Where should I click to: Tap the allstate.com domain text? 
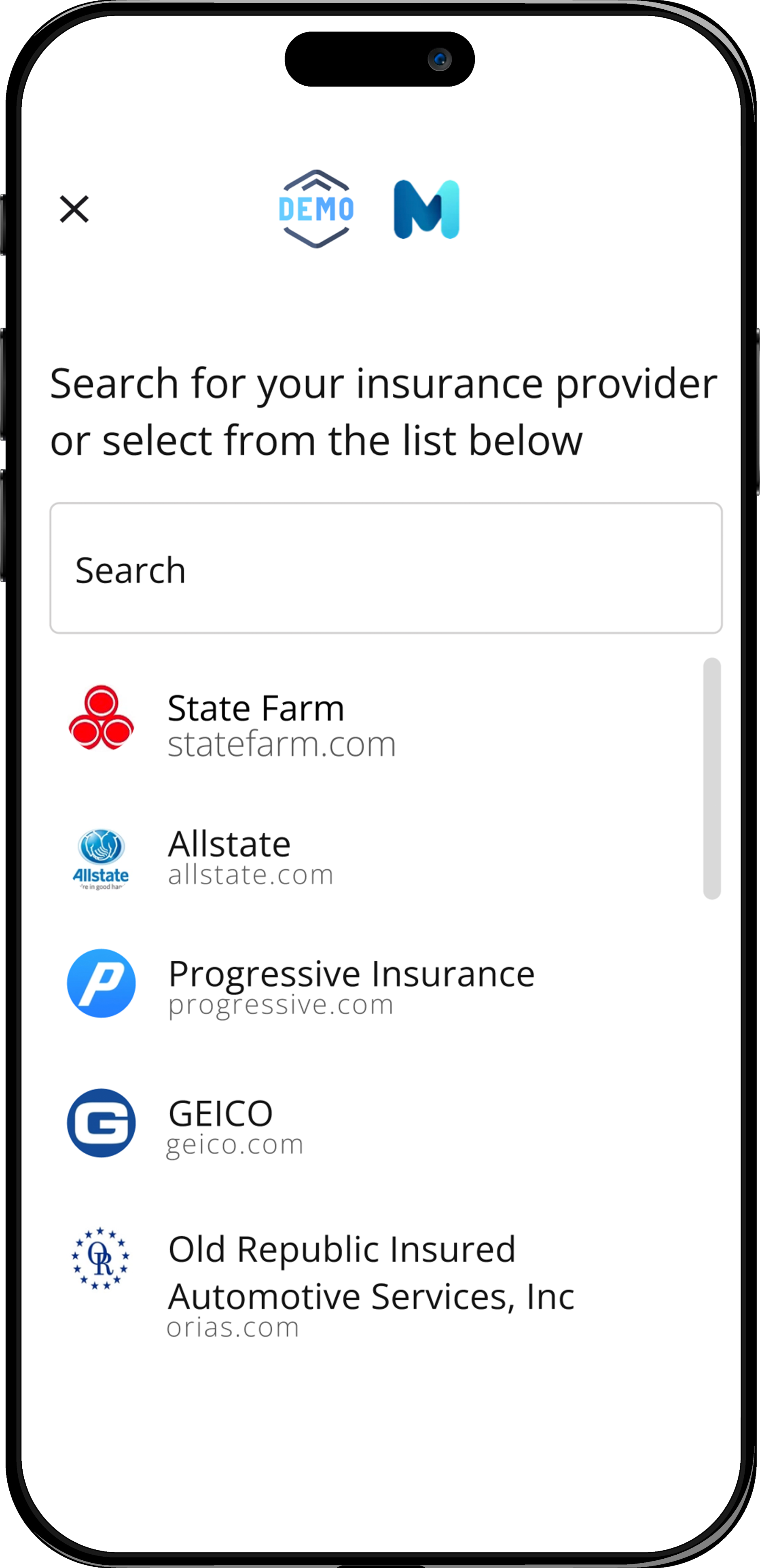[x=251, y=875]
